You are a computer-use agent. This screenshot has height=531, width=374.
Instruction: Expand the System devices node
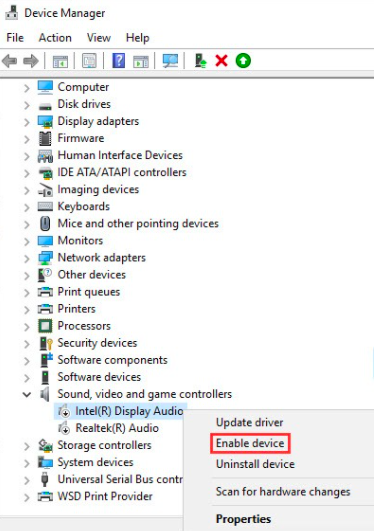click(27, 463)
